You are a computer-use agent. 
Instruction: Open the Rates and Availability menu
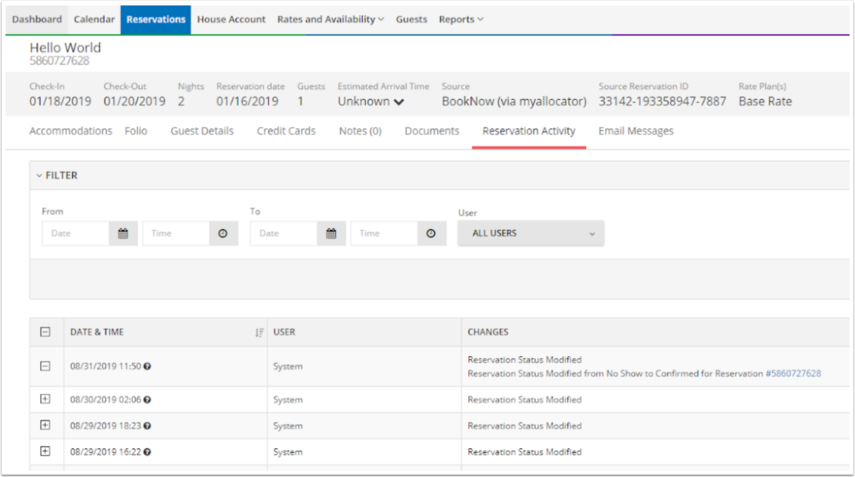330,19
